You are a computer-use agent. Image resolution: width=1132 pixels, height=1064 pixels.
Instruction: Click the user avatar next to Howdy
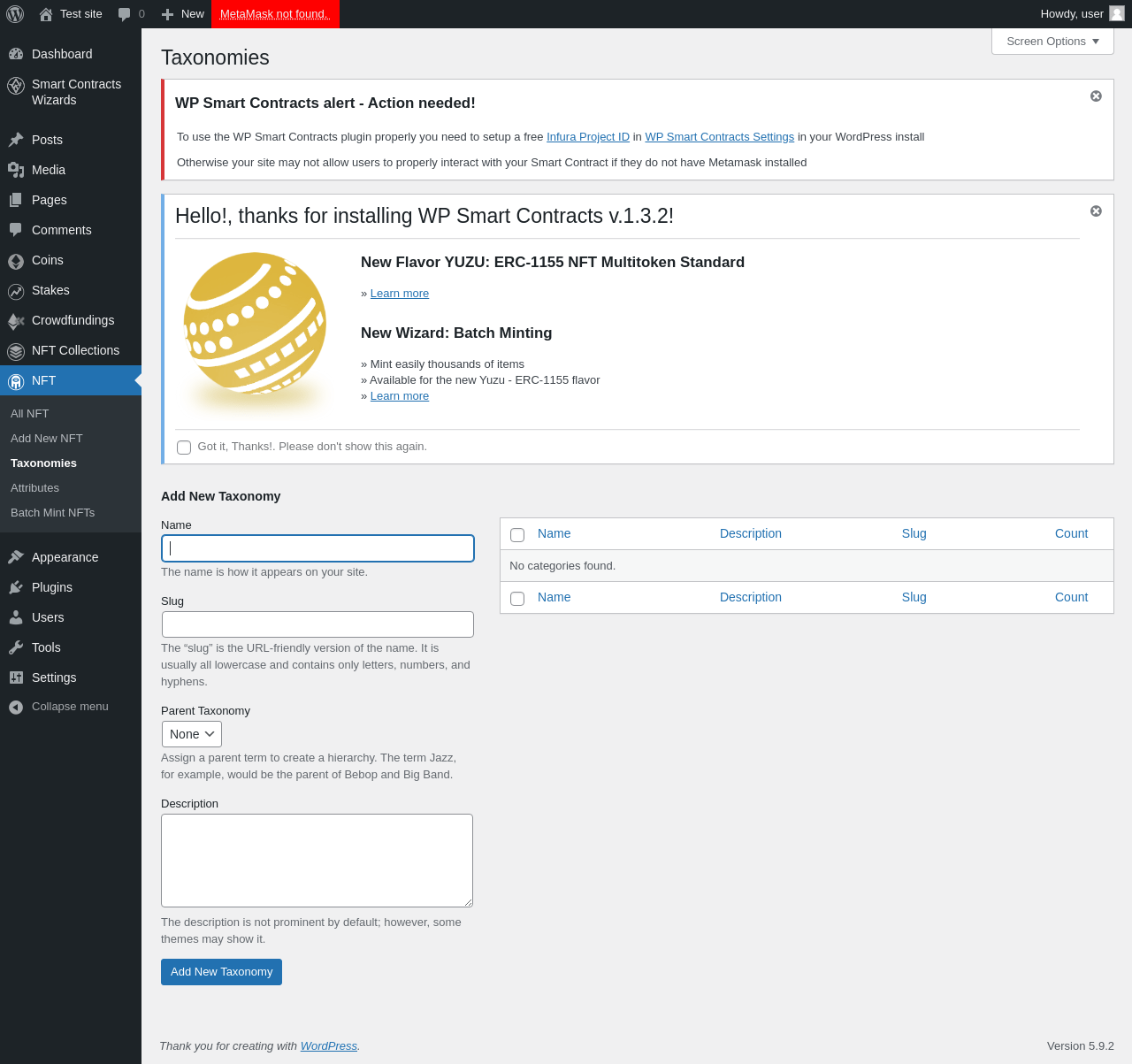tap(1117, 13)
